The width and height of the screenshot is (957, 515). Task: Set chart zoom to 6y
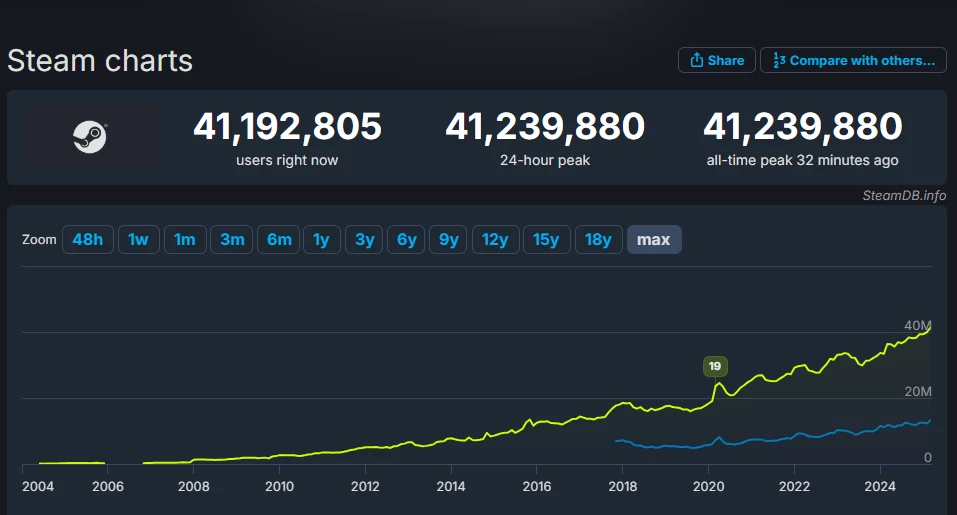(x=406, y=239)
